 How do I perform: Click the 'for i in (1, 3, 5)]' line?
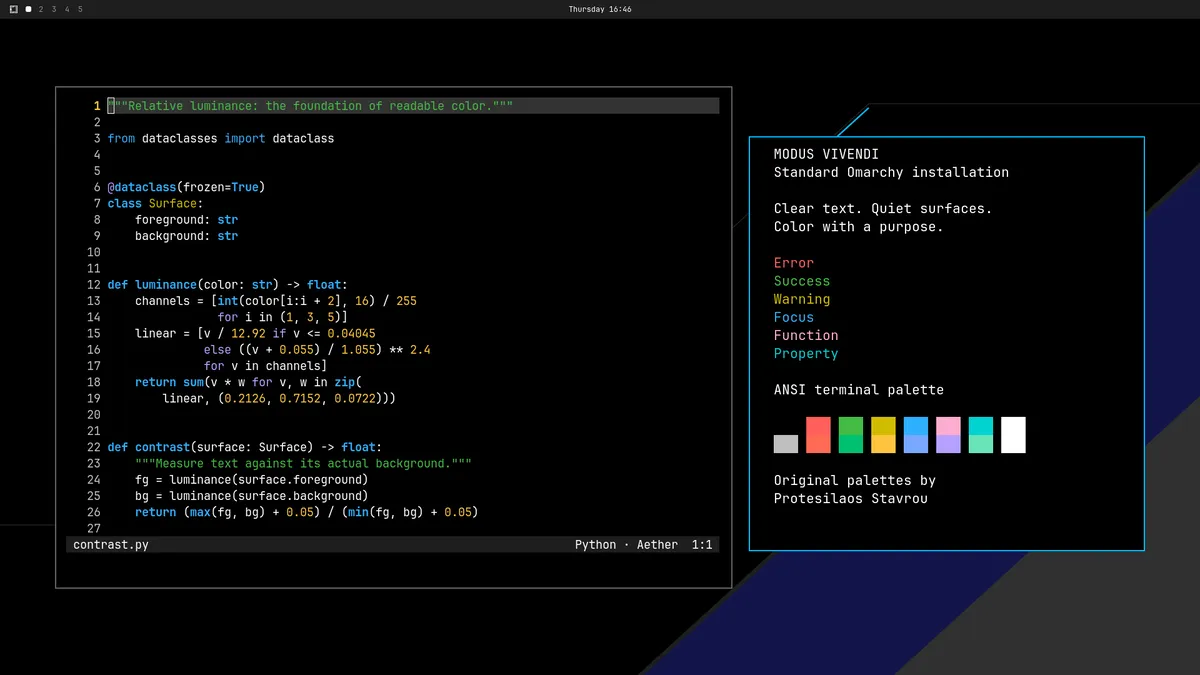point(282,317)
